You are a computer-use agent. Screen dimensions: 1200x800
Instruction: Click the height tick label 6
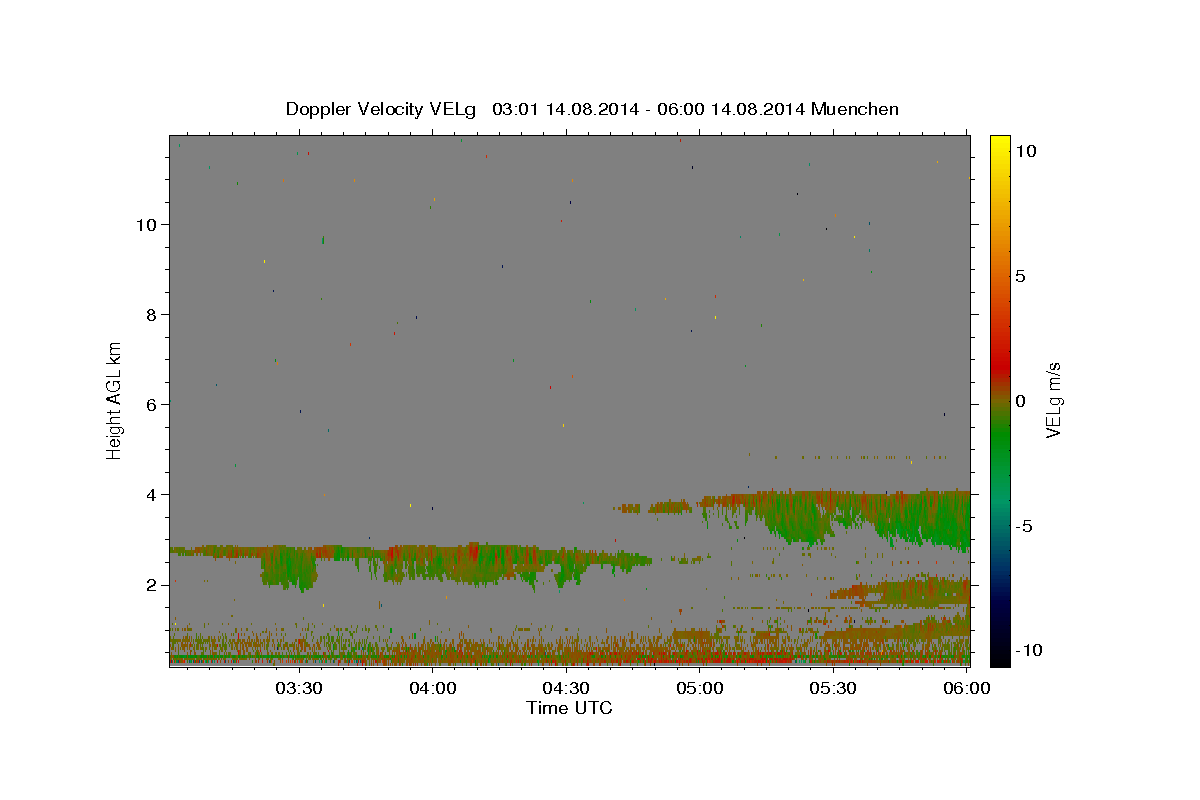(151, 405)
